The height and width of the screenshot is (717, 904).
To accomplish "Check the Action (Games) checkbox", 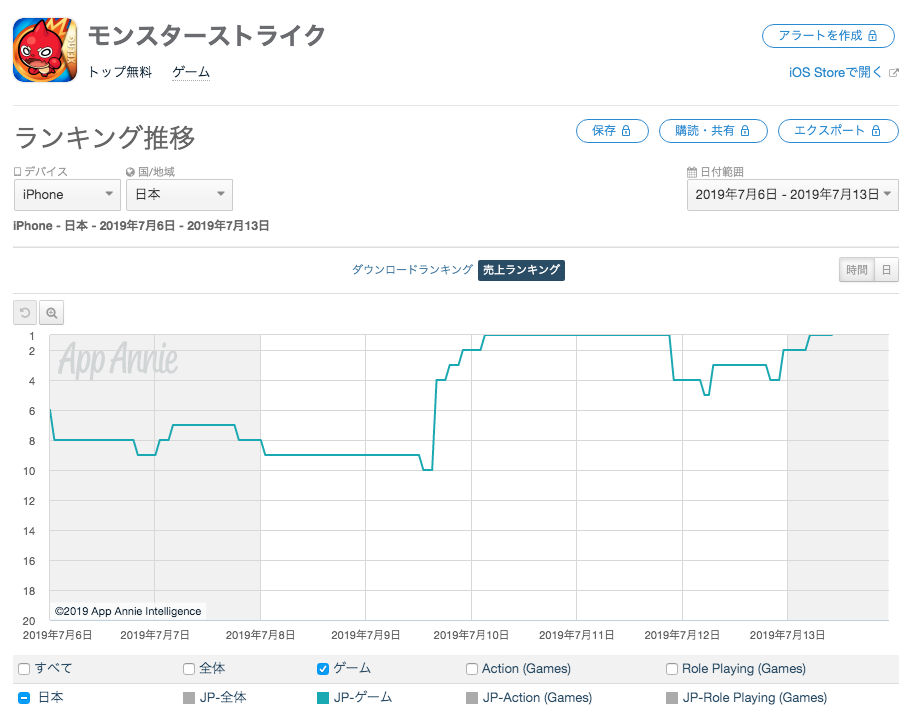I will 472,669.
